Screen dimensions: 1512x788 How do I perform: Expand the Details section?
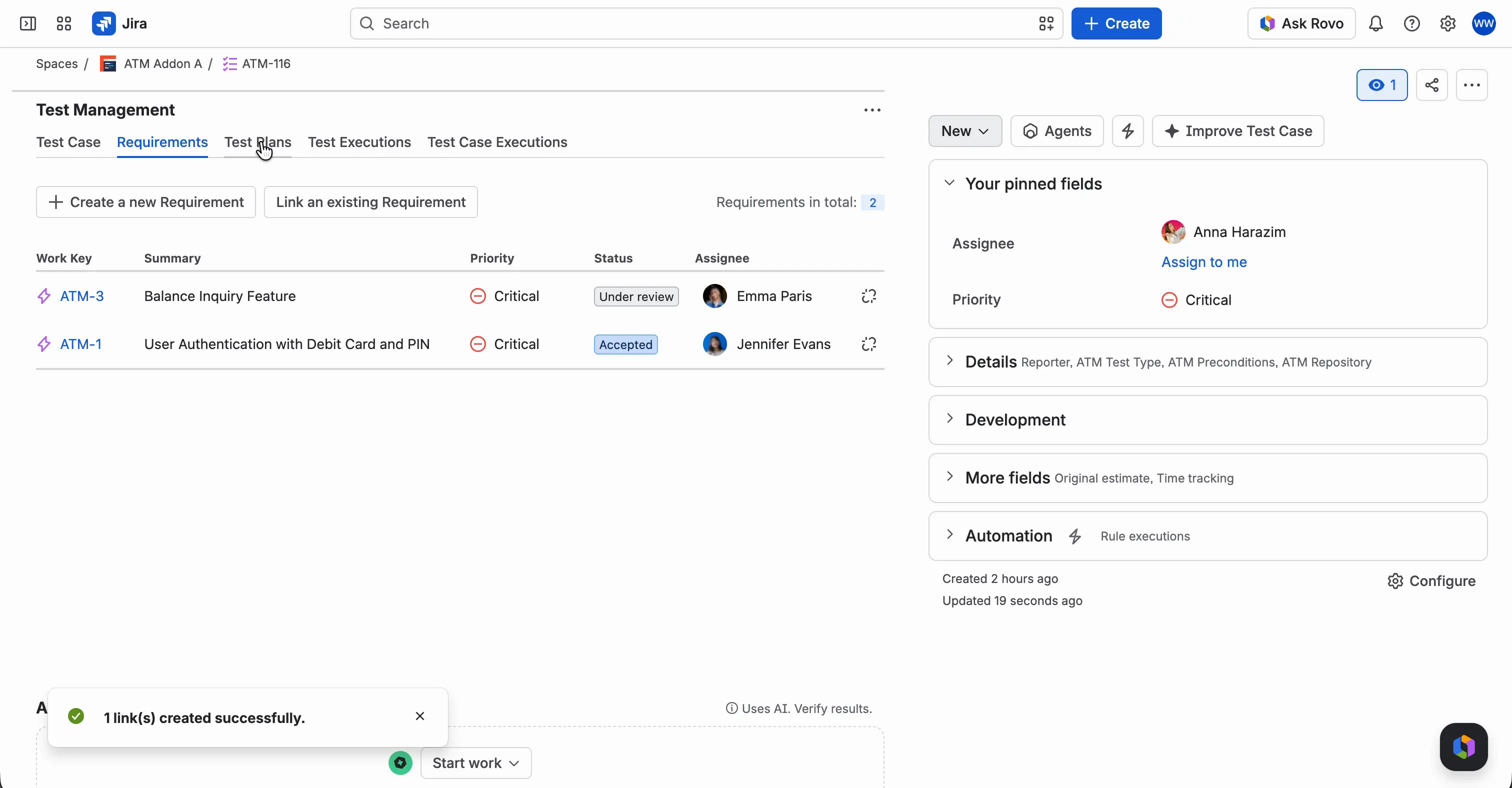949,361
